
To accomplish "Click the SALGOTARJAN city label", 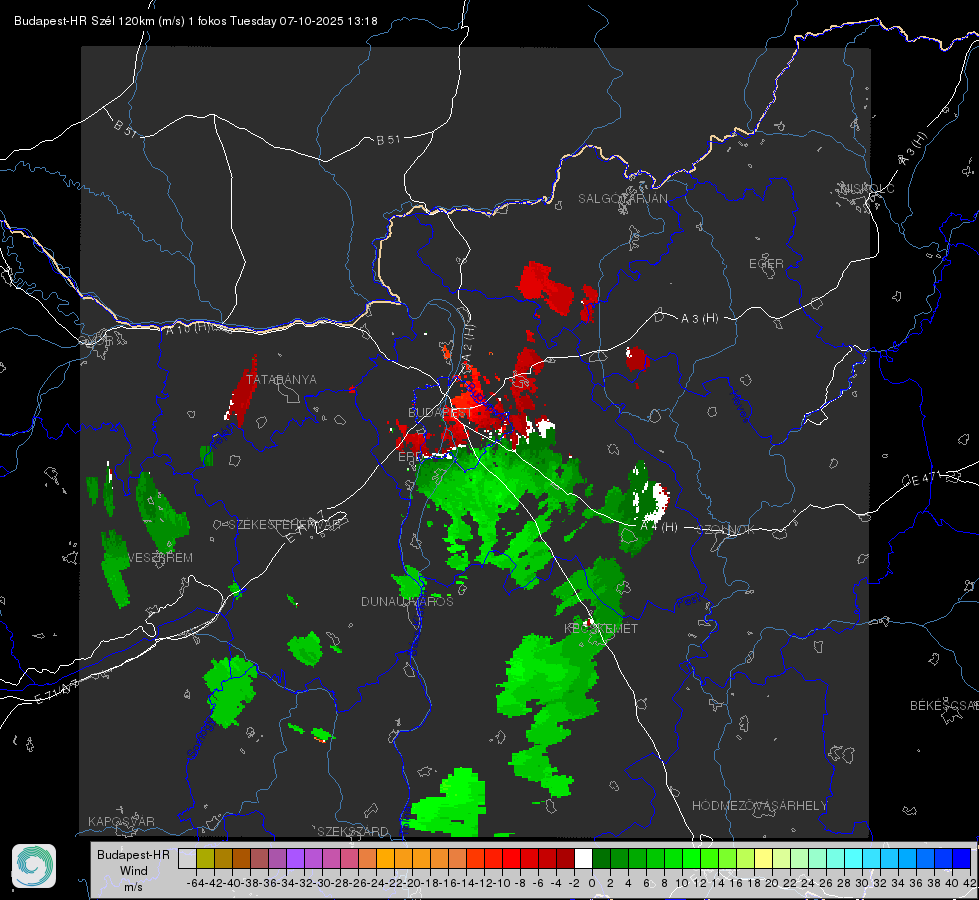I will pos(622,199).
